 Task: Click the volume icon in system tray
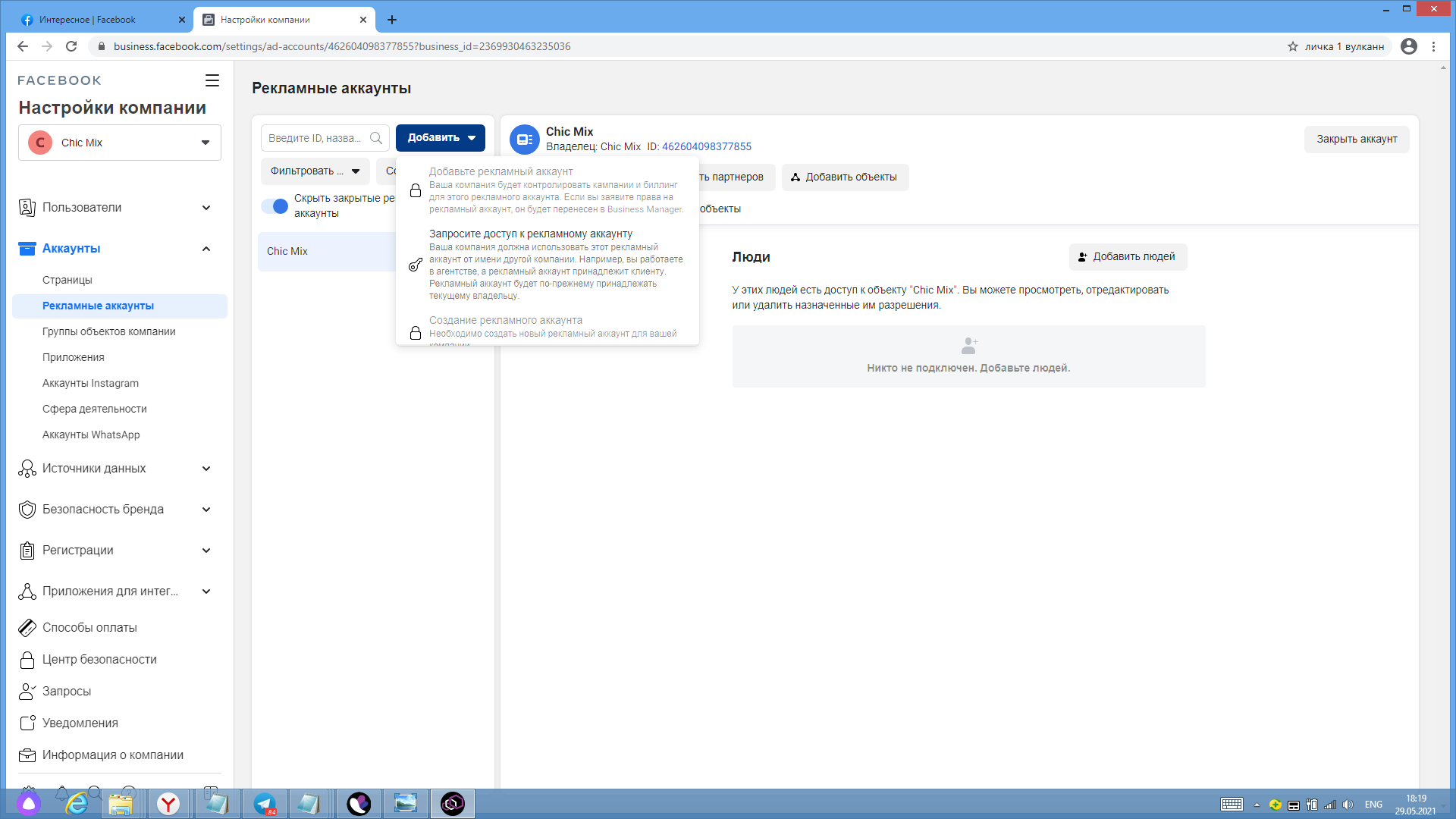pos(1348,805)
